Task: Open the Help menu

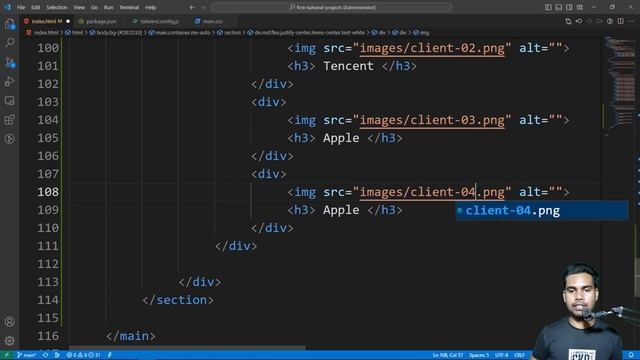Action: 151,7
